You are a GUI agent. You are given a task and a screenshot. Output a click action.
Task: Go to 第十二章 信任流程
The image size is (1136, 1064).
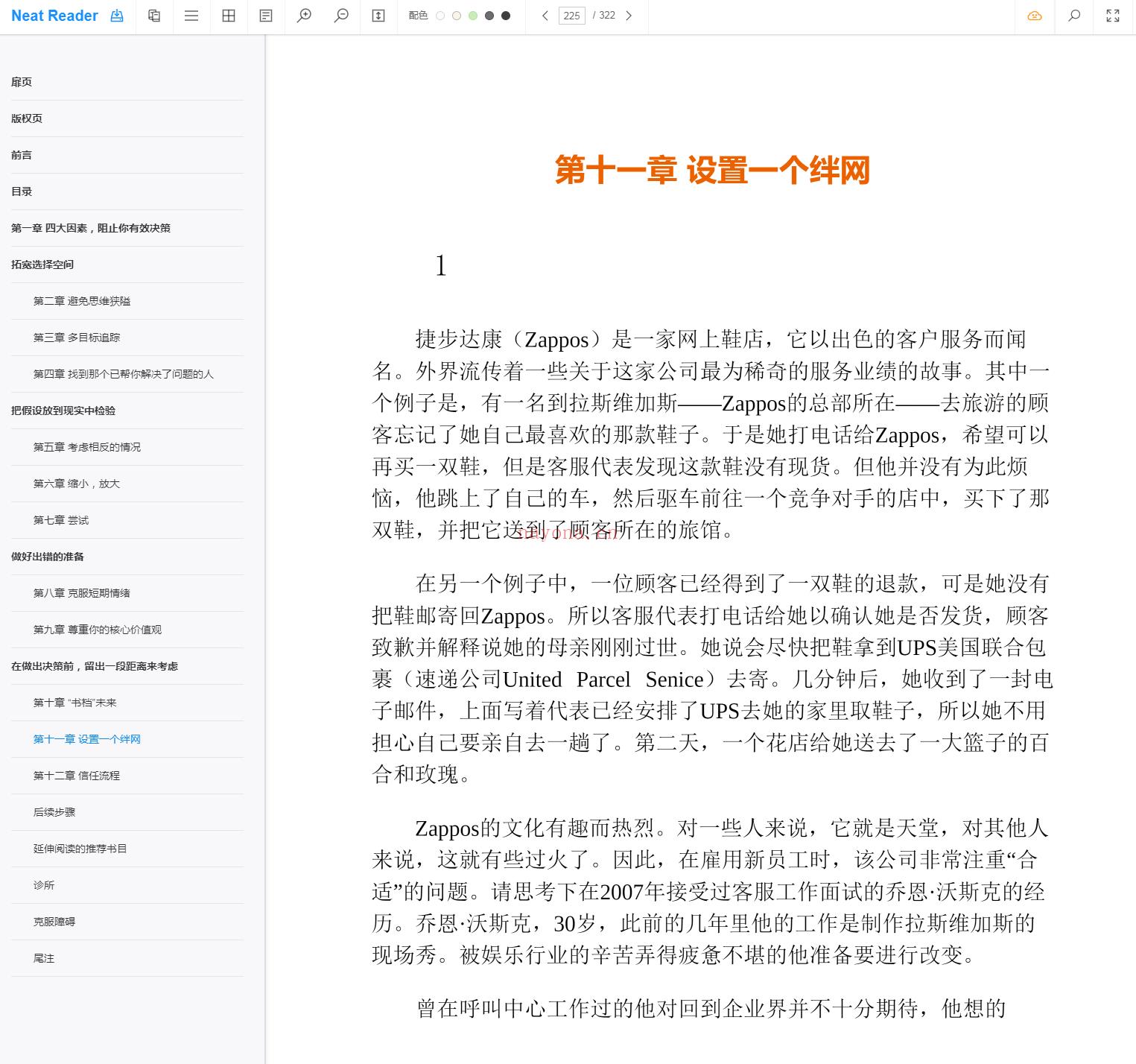click(x=77, y=776)
